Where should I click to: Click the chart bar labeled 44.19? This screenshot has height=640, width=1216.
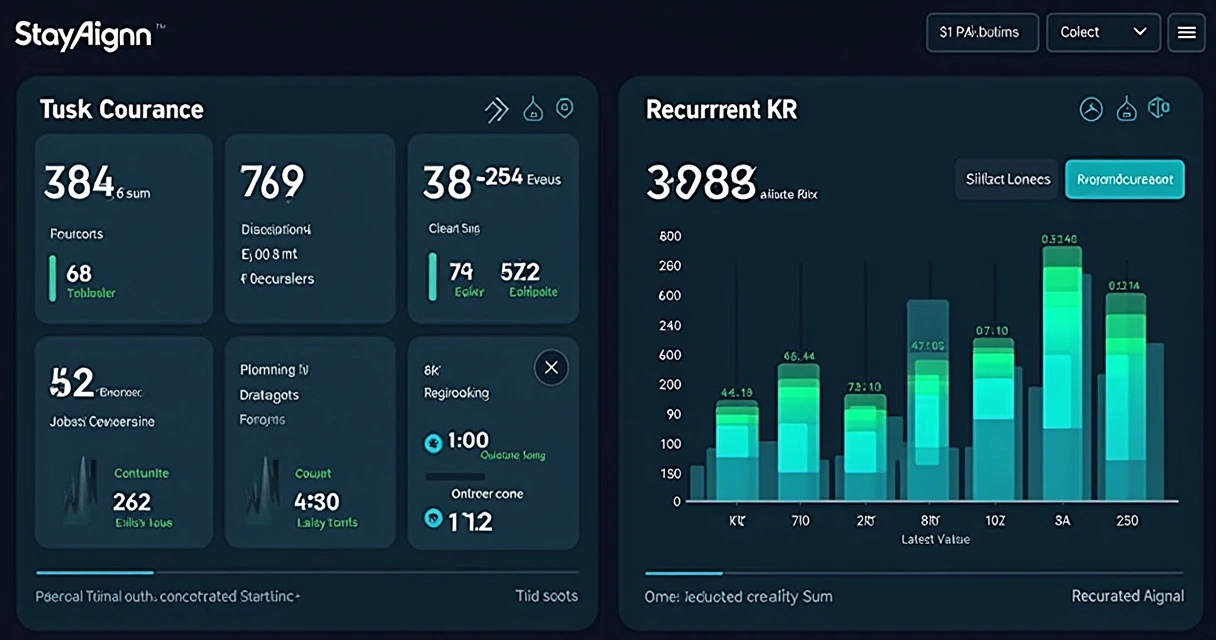[x=738, y=450]
